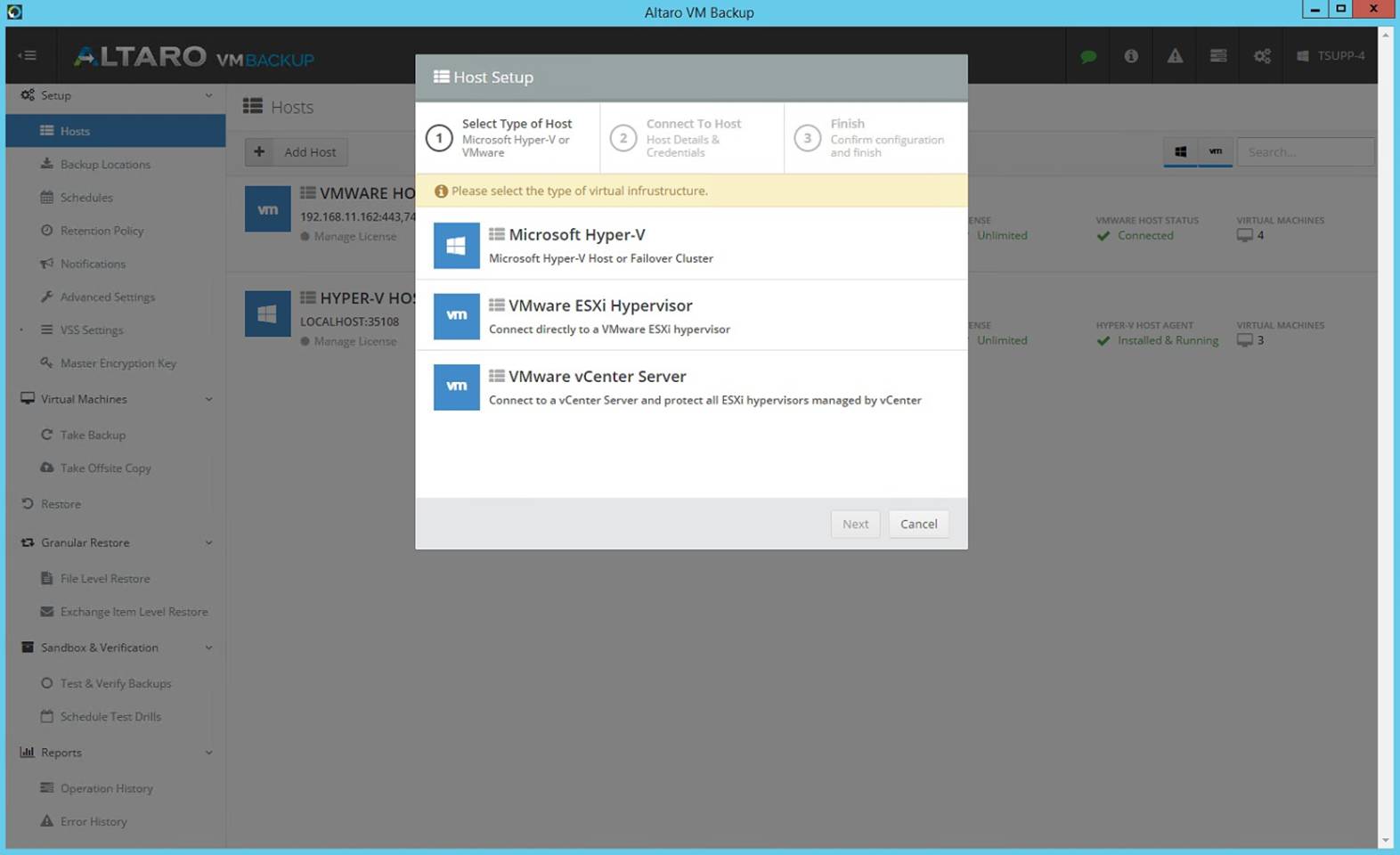This screenshot has width=1400, height=855.
Task: Click the Setup gears icon in sidebar
Action: click(x=28, y=95)
